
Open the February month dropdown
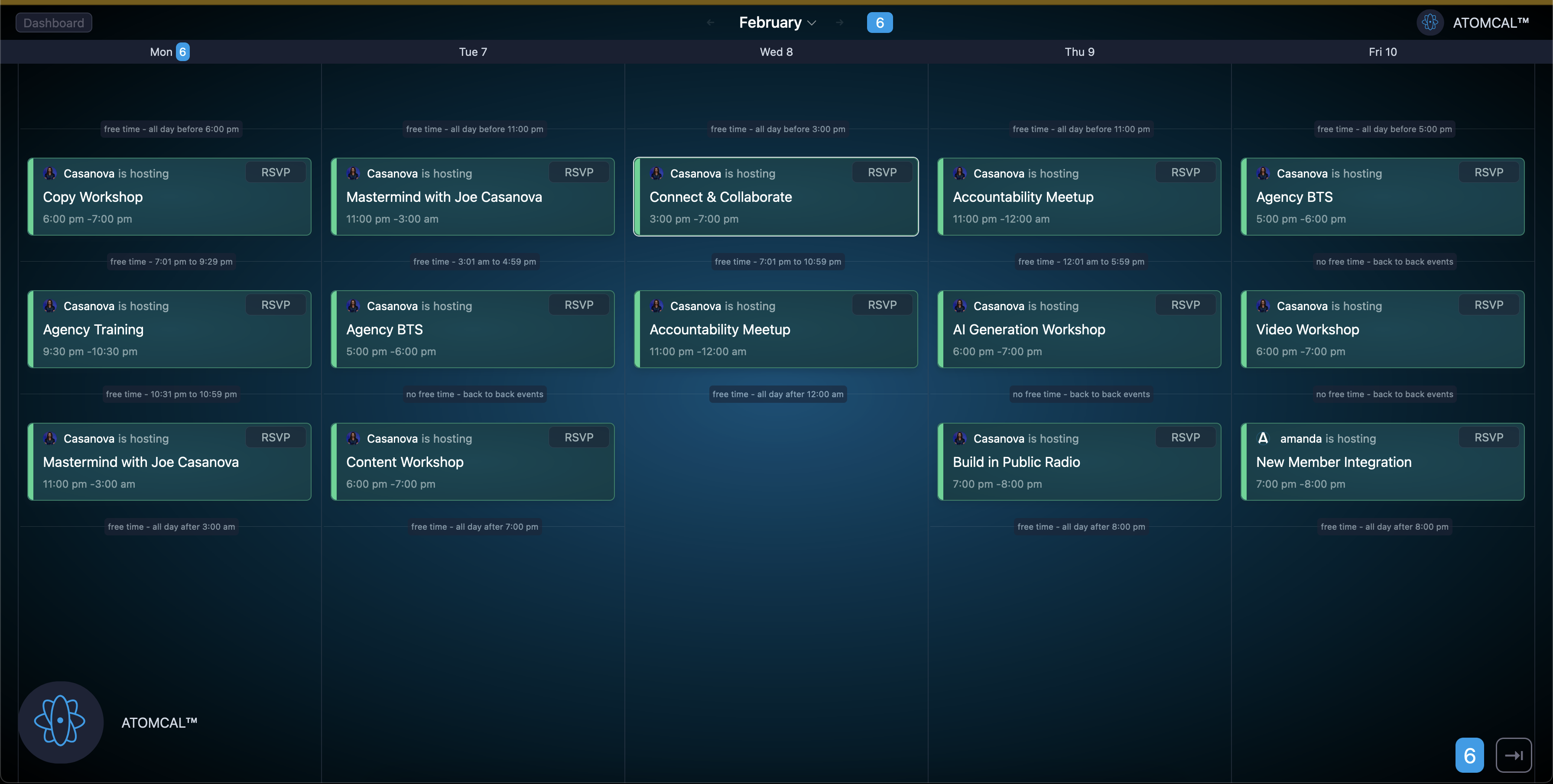coord(770,23)
